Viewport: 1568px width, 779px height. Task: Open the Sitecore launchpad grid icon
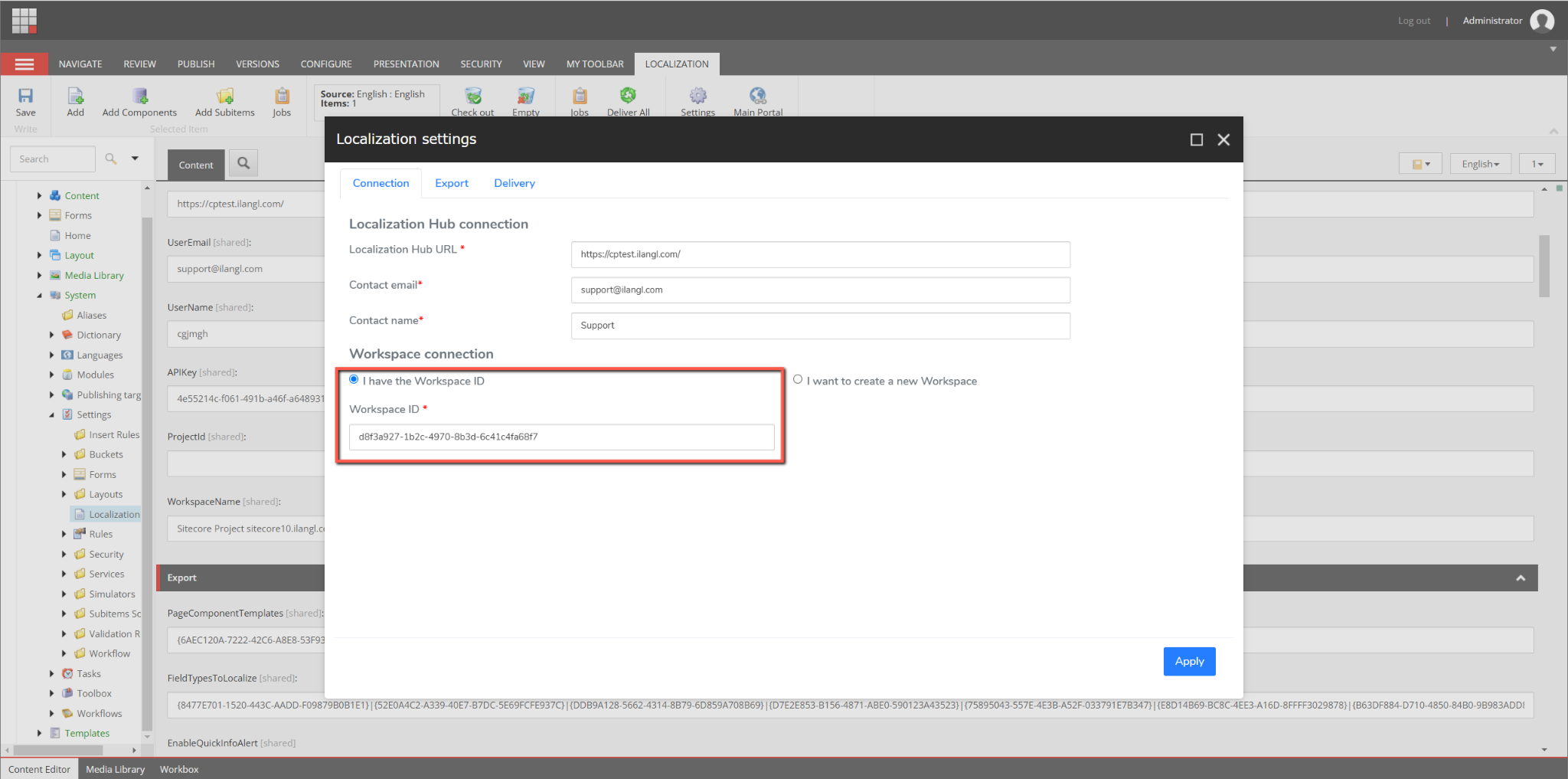point(24,21)
